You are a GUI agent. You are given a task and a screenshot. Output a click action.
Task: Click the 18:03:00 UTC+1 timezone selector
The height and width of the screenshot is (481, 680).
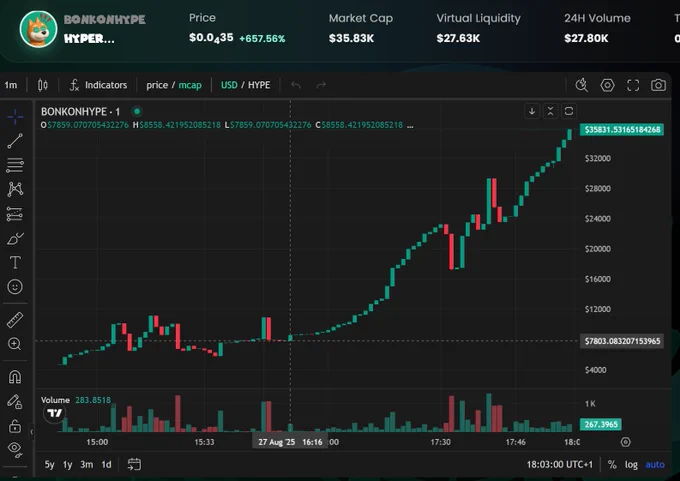pyautogui.click(x=559, y=465)
